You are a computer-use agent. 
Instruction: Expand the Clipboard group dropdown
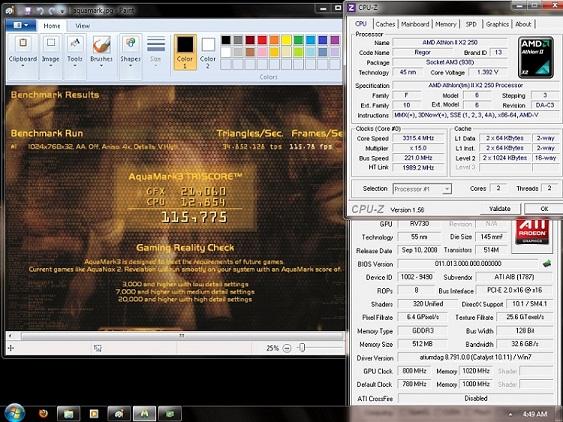(x=23, y=66)
